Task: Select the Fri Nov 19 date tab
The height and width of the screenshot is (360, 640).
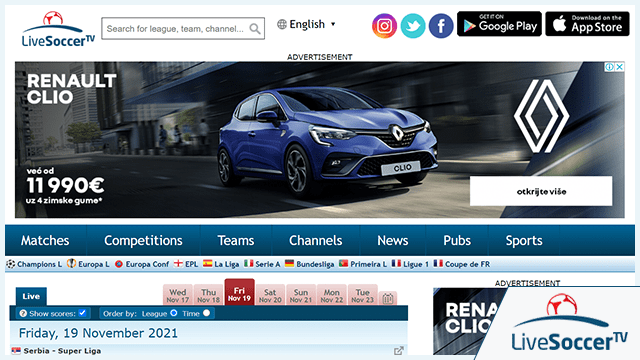Action: (239, 293)
